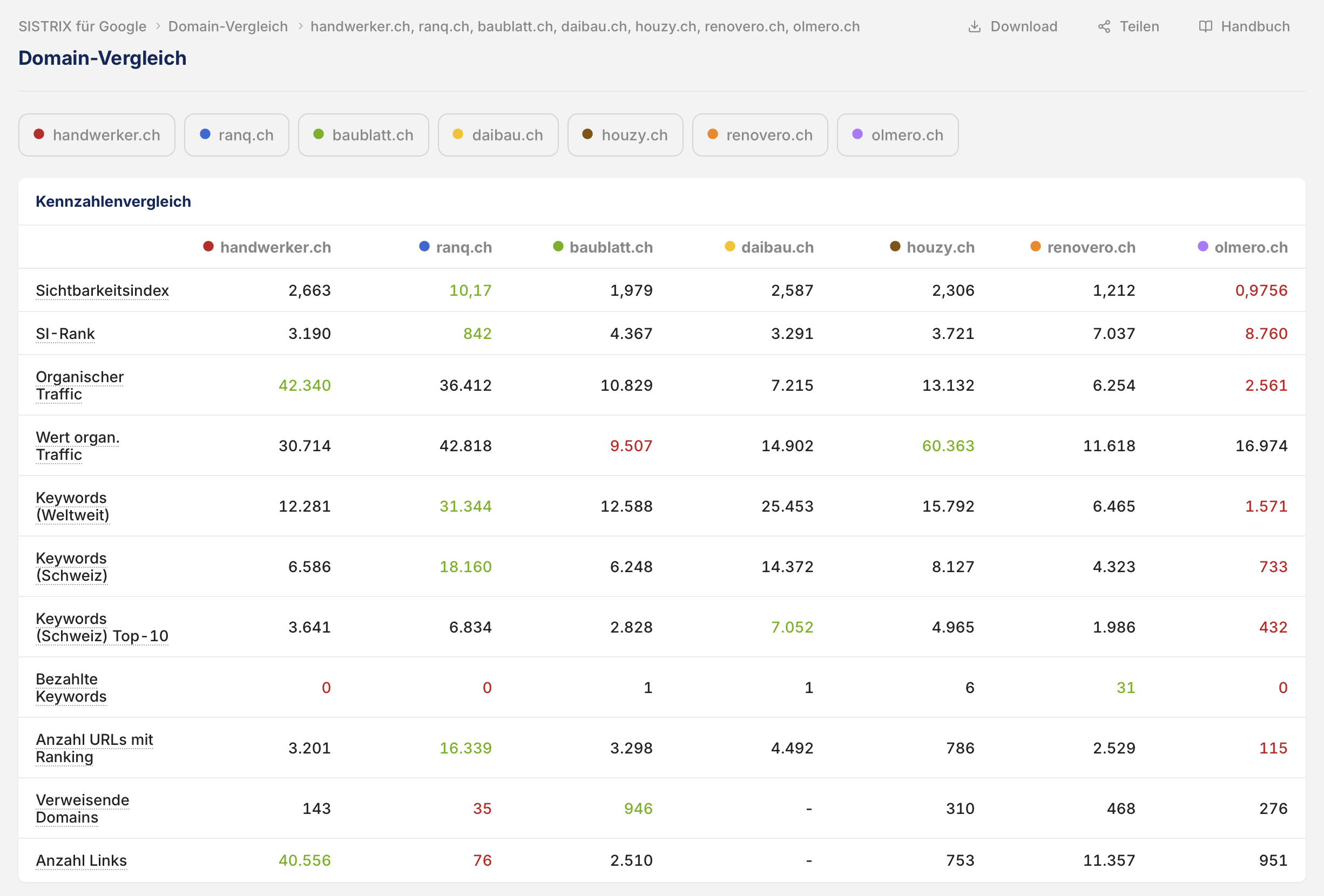Go to Domain-Vergleich breadcrumb link

tap(228, 27)
